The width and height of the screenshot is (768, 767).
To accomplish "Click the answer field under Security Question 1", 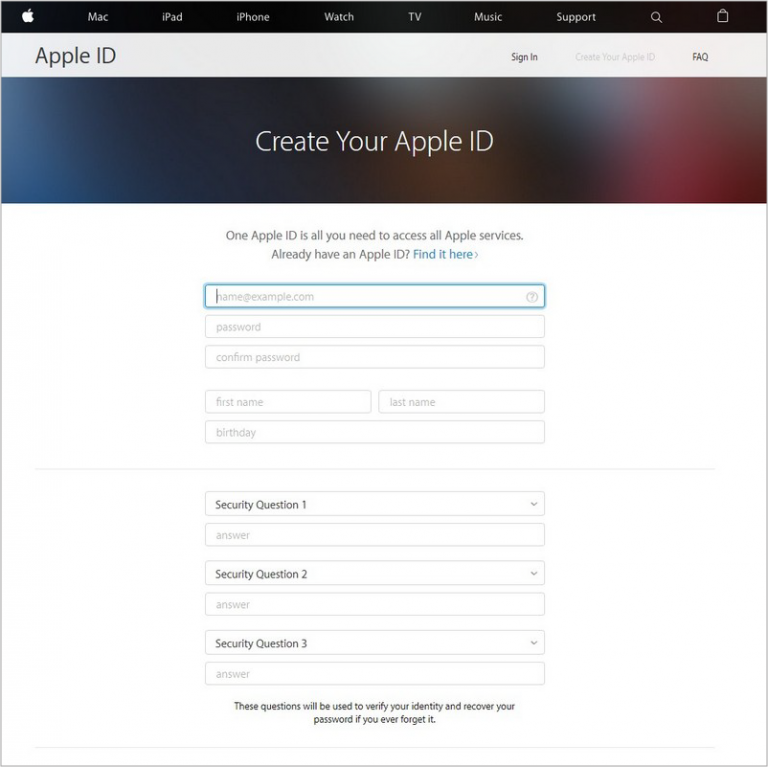I will click(x=375, y=535).
